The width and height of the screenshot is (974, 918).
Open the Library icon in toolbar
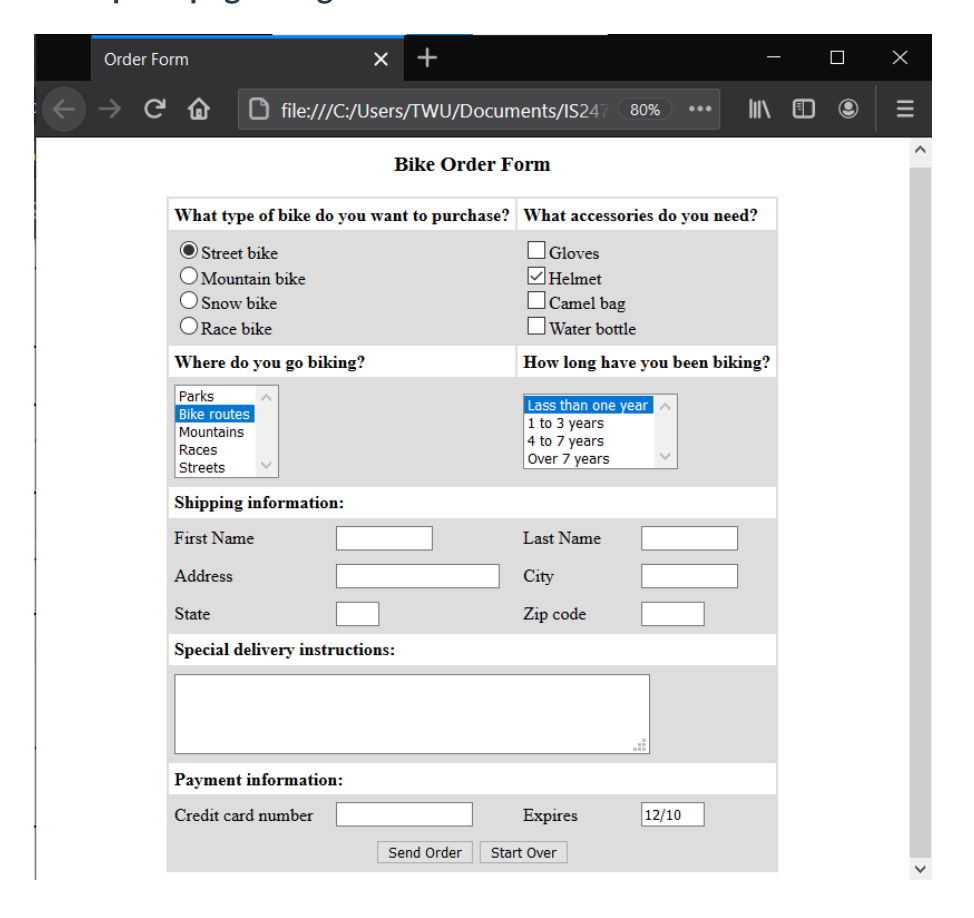759,109
